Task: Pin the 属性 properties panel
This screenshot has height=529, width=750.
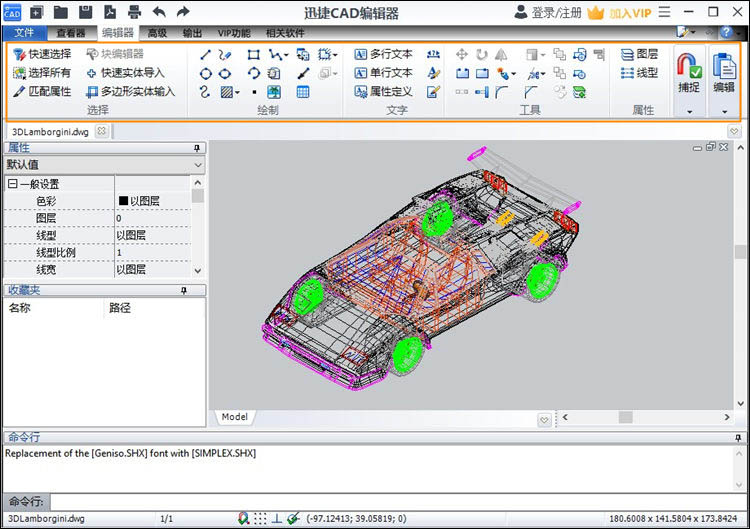Action: pos(197,148)
